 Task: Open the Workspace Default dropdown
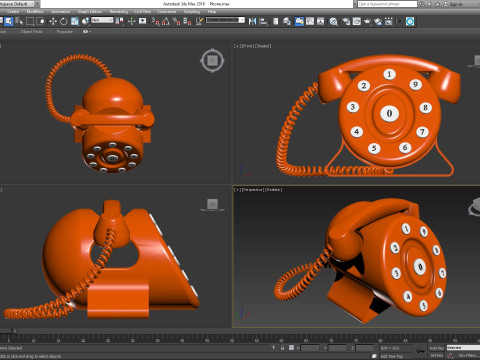[18, 4]
